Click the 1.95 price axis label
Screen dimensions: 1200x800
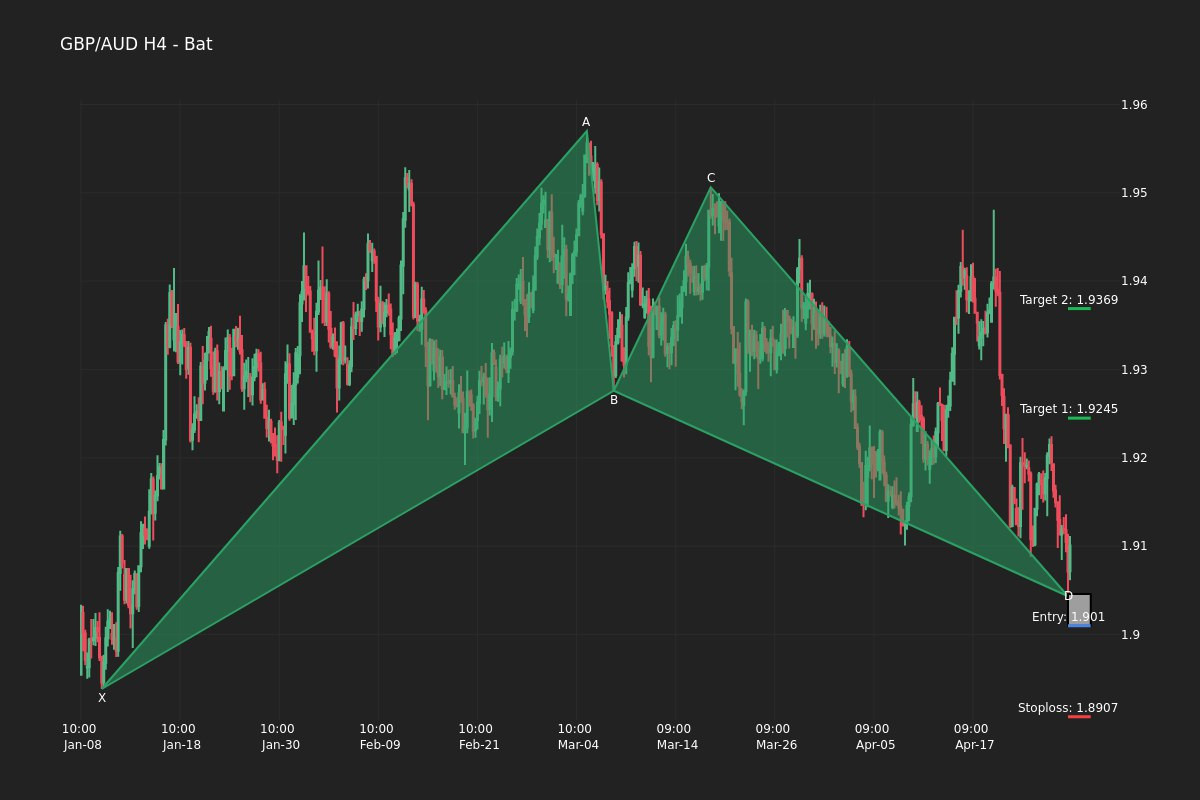1134,193
